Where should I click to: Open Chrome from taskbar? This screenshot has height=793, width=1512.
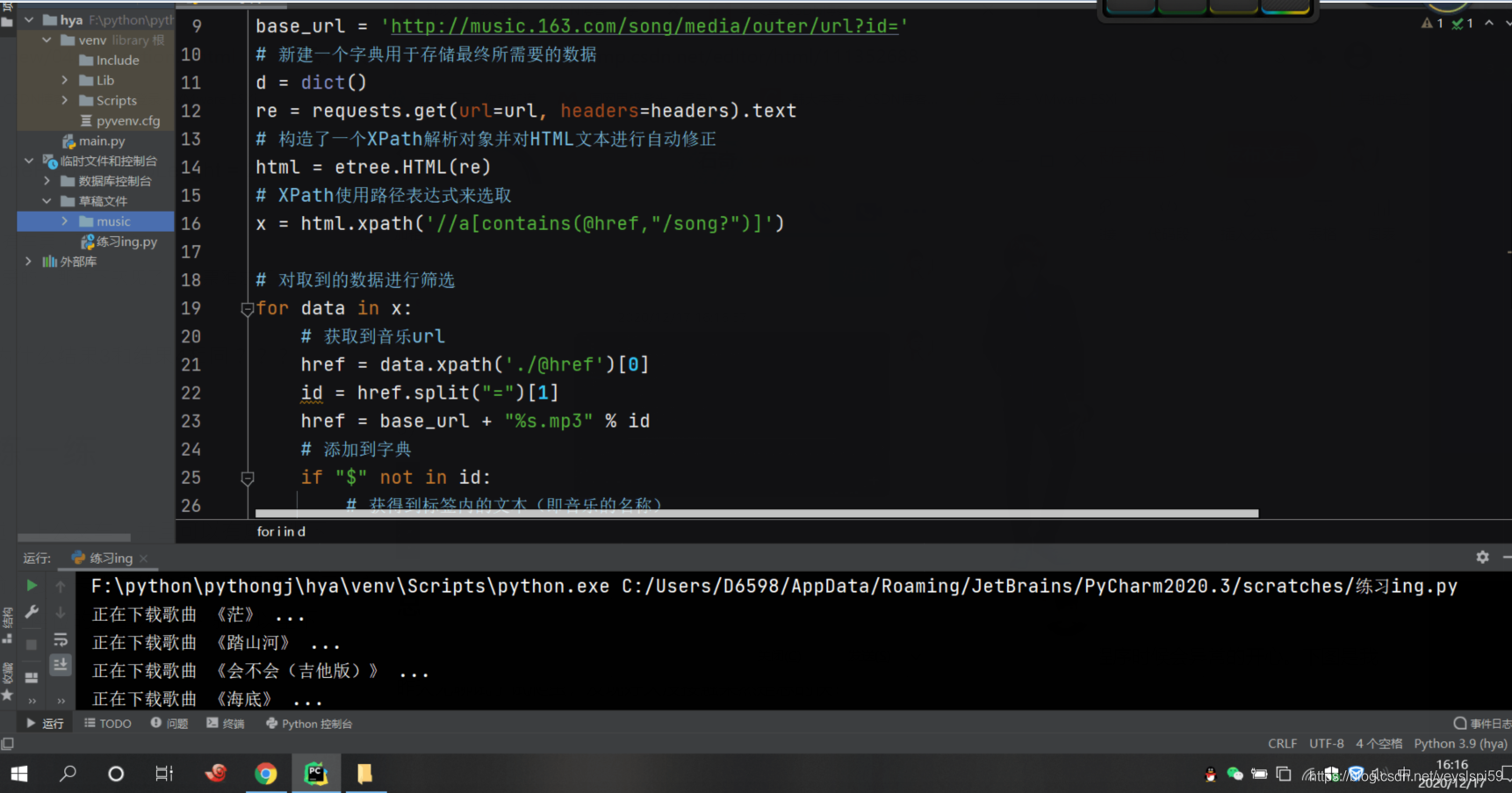click(266, 774)
